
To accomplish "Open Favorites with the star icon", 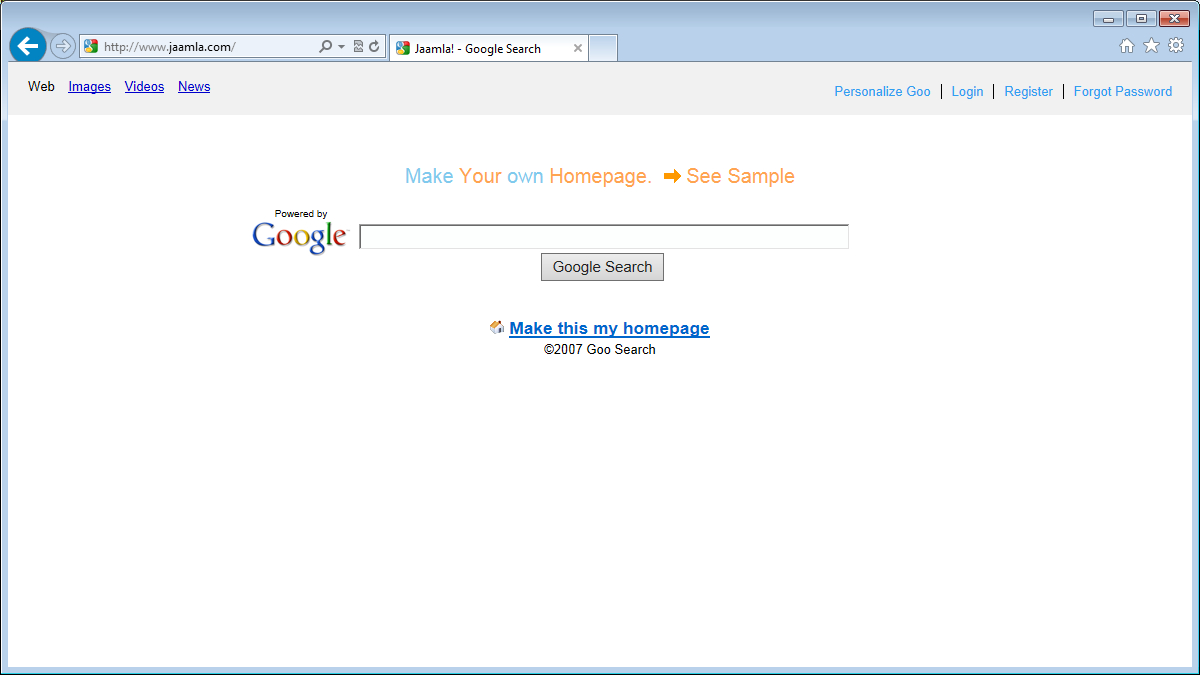I will point(1151,45).
